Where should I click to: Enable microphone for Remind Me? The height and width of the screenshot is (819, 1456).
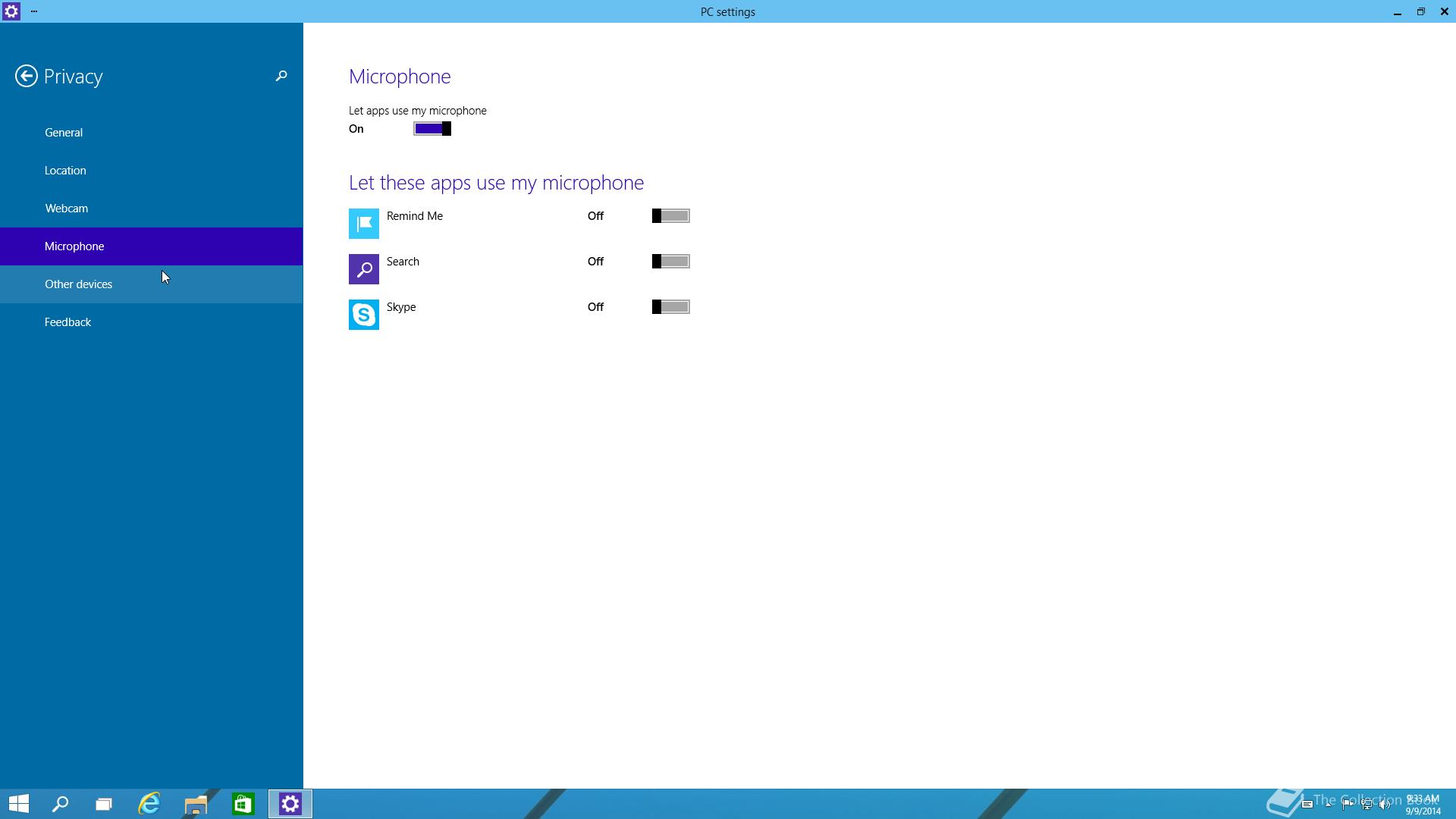point(671,216)
